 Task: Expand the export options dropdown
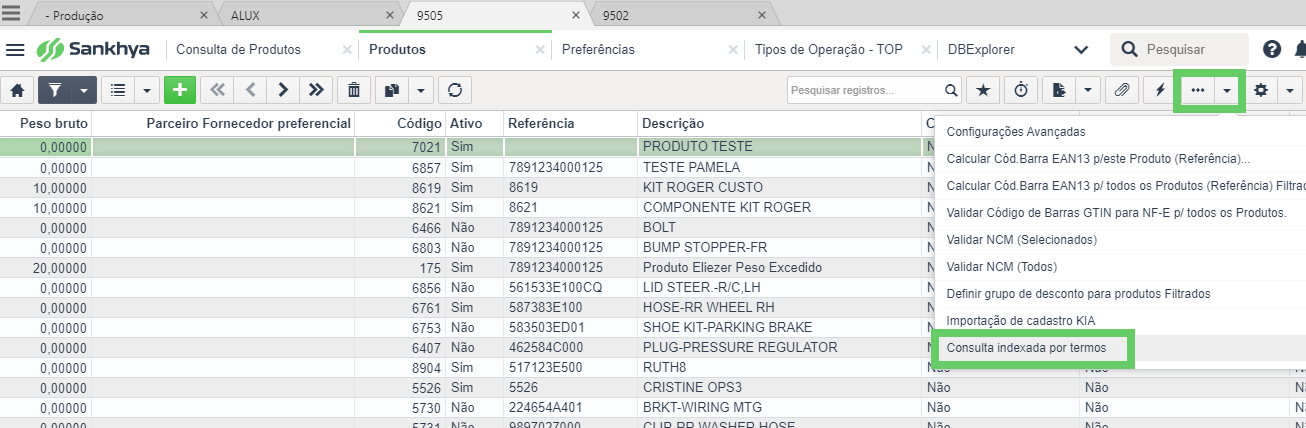pos(1087,90)
